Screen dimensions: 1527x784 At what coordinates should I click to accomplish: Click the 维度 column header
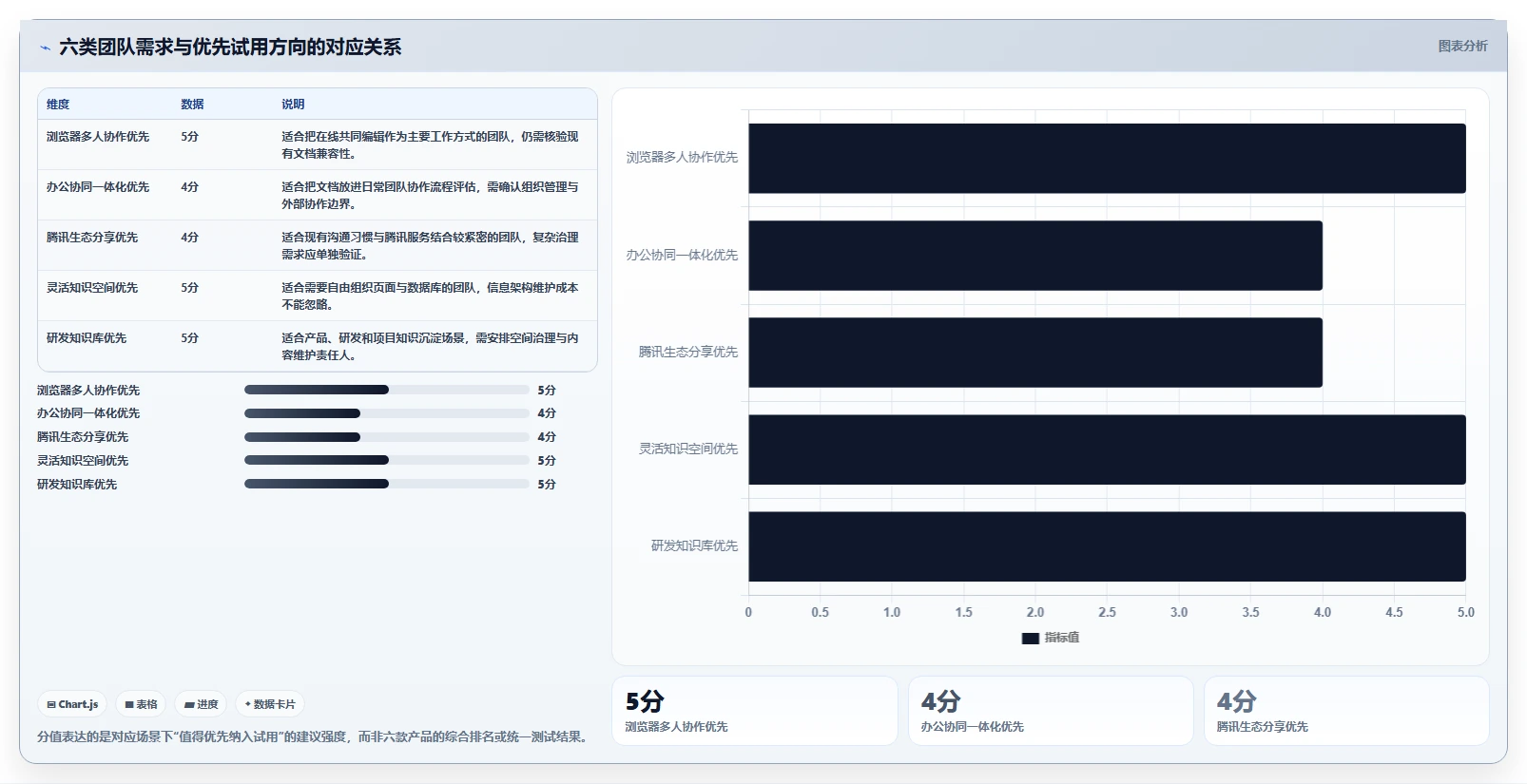tap(58, 105)
